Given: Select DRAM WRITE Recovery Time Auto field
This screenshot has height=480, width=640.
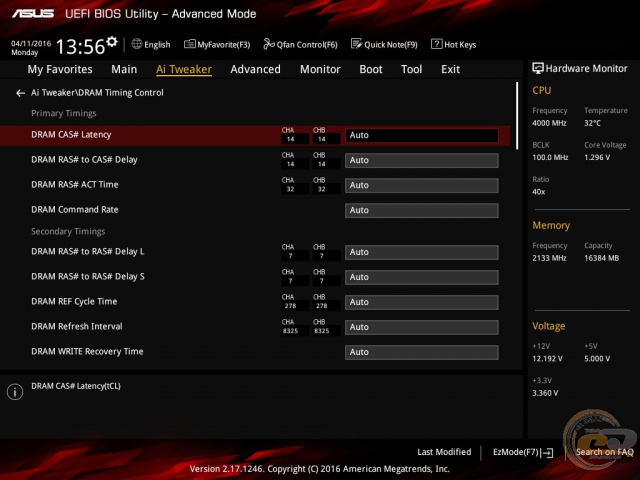Looking at the screenshot, I should (x=422, y=352).
